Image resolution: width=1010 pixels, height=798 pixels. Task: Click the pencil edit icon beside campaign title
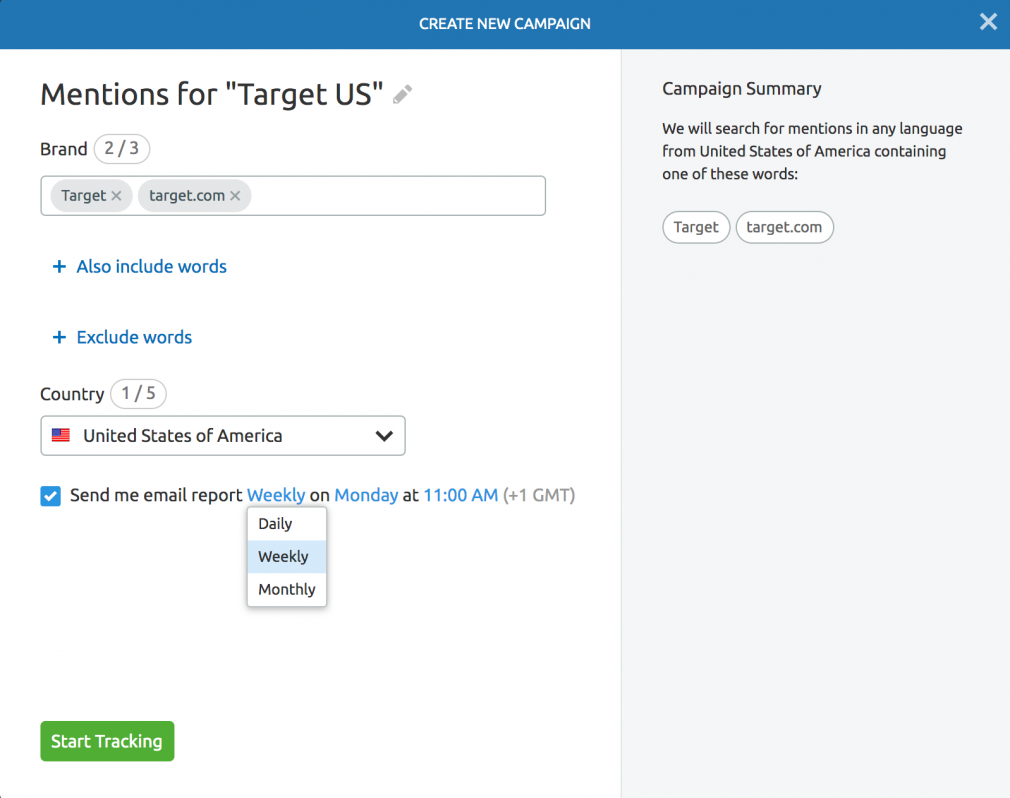[x=402, y=95]
